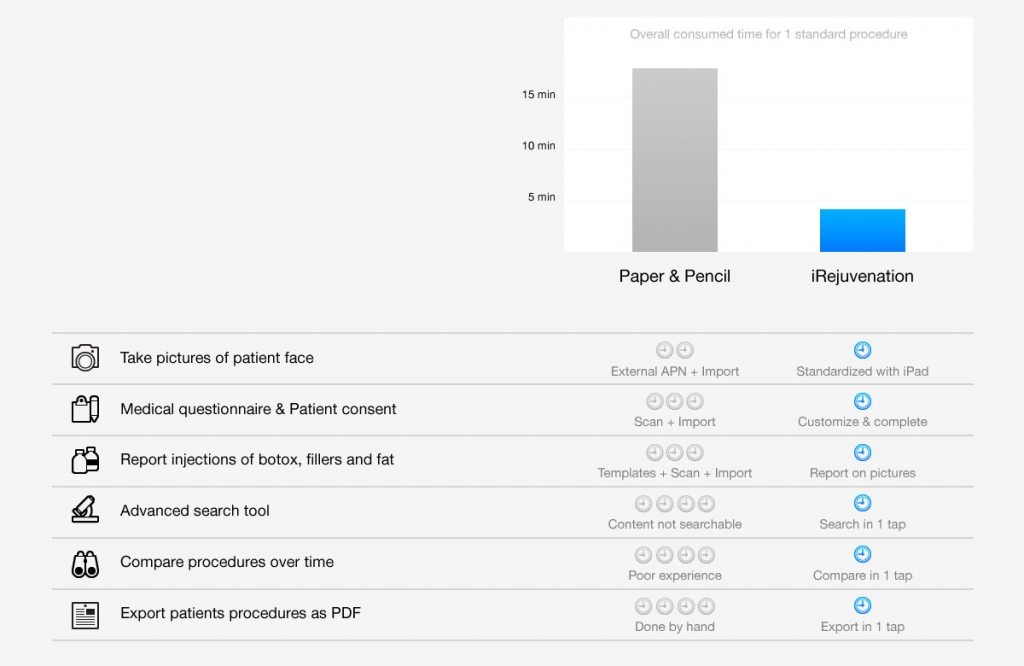Click the iRejuvenation chart label
1024x666 pixels.
pos(862,276)
